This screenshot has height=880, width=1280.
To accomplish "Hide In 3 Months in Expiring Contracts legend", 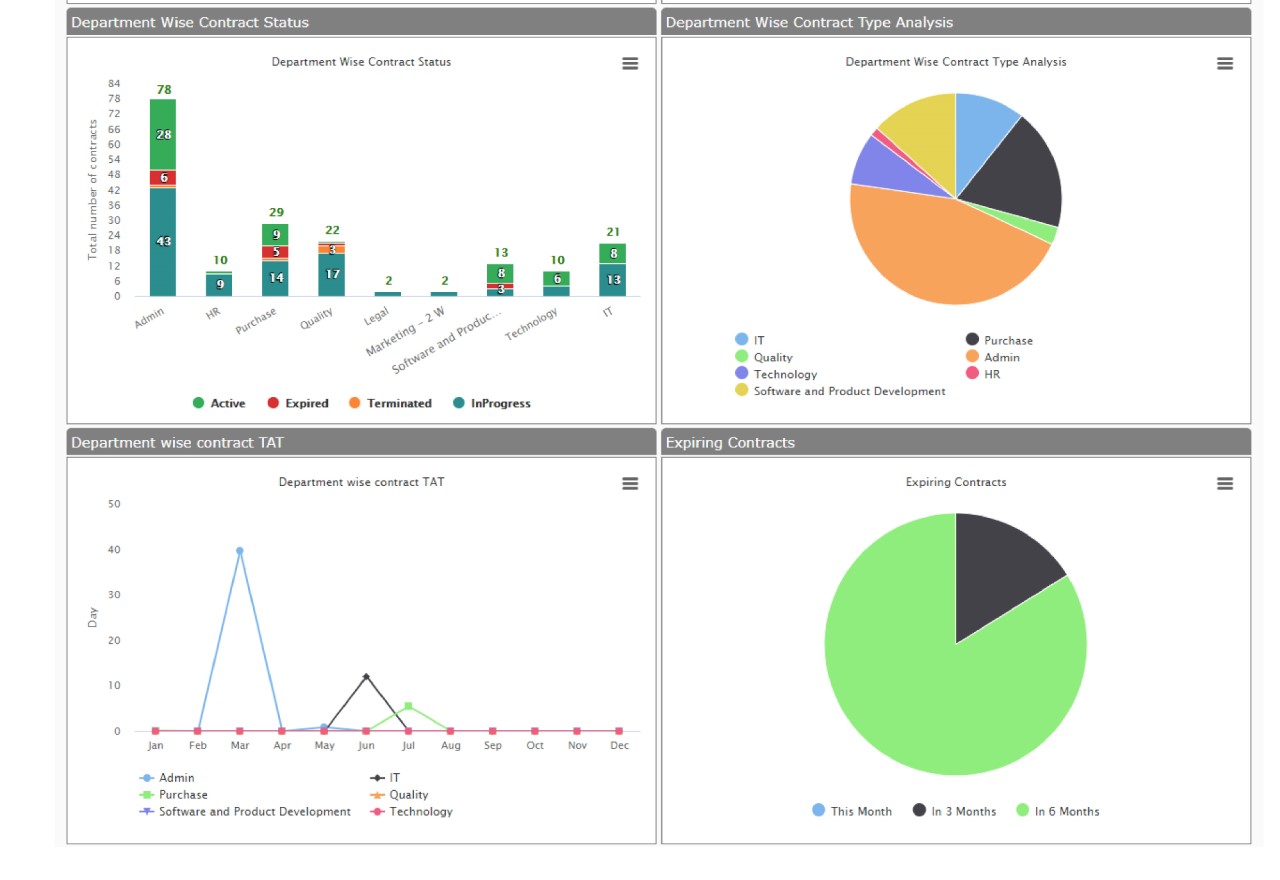I will click(955, 811).
